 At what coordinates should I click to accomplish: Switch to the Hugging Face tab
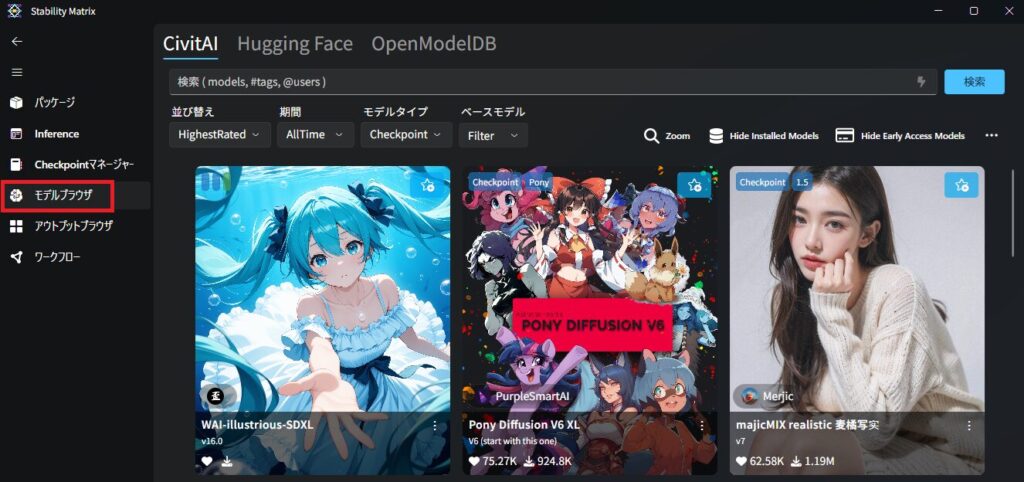tap(294, 44)
